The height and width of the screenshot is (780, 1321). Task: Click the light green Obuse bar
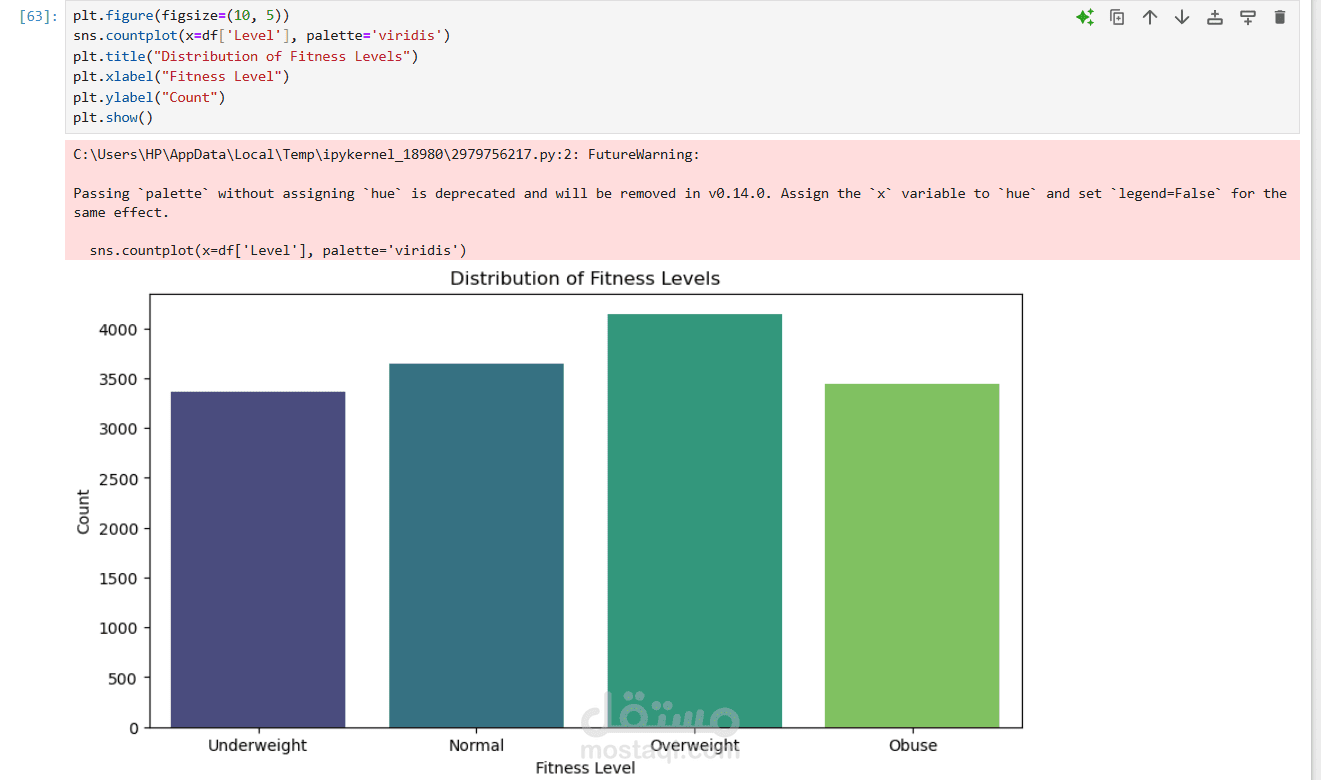tap(912, 555)
